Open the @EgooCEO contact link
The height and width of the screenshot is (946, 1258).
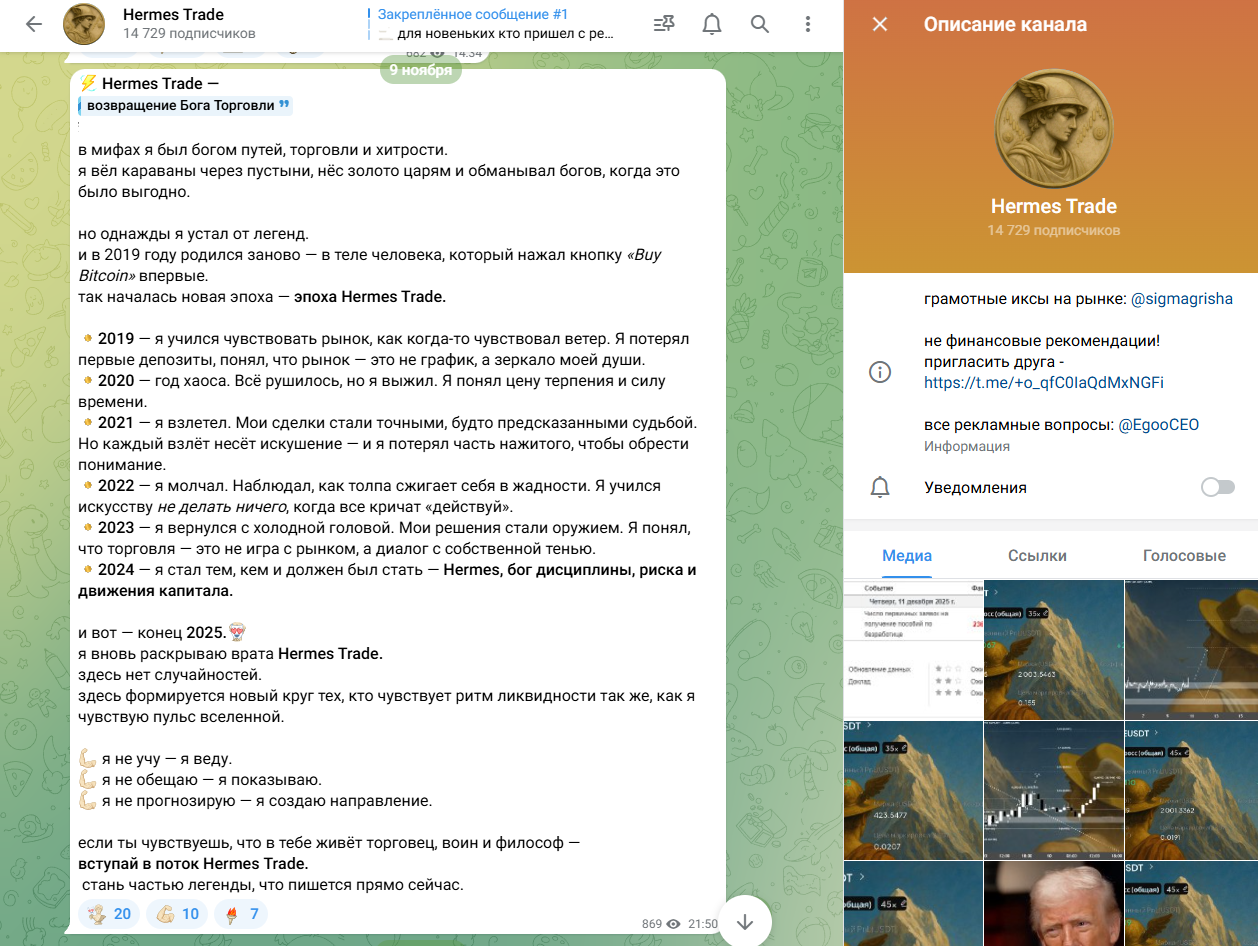pos(1158,424)
